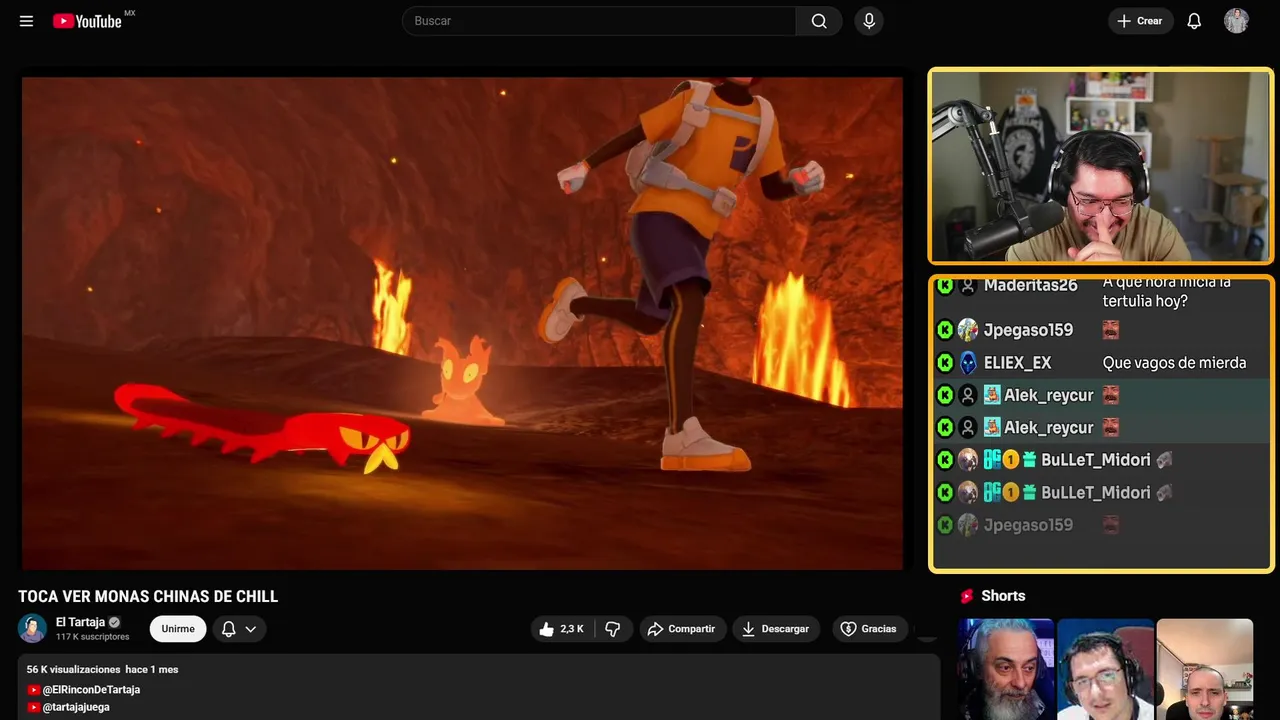Click the Descargar download button
Screen dimensions: 1280x720
[776, 629]
